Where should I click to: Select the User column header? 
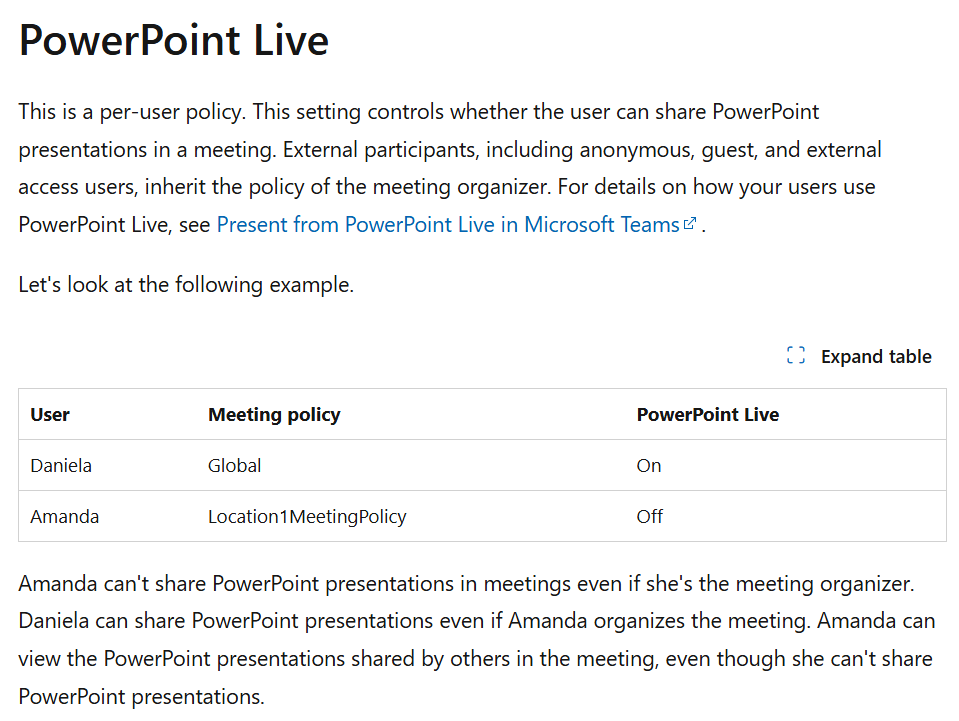(x=50, y=415)
